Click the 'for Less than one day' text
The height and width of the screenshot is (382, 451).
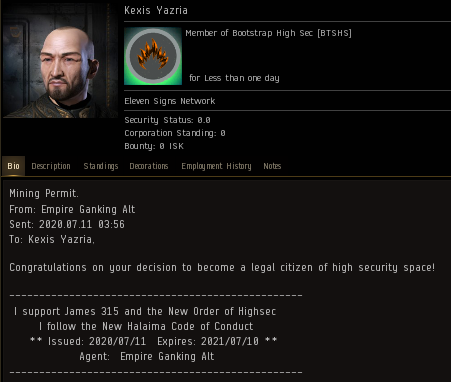[x=234, y=78]
